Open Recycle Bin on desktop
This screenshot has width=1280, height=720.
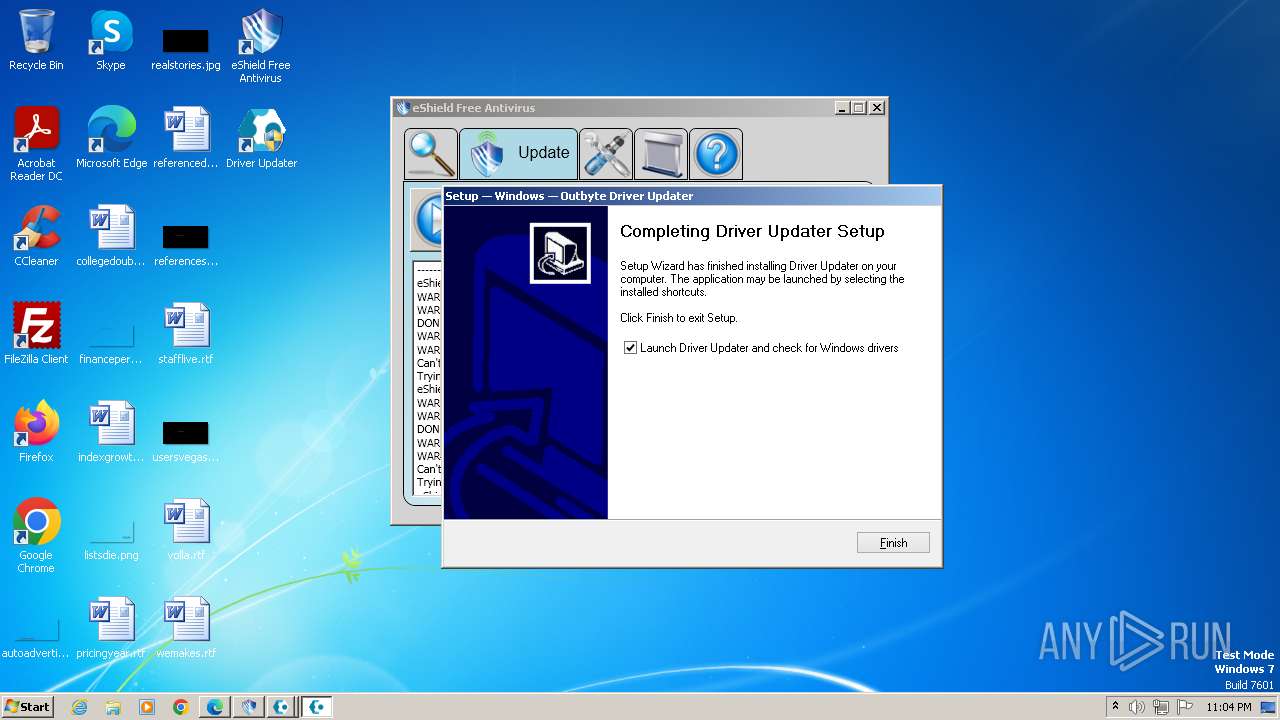36,41
